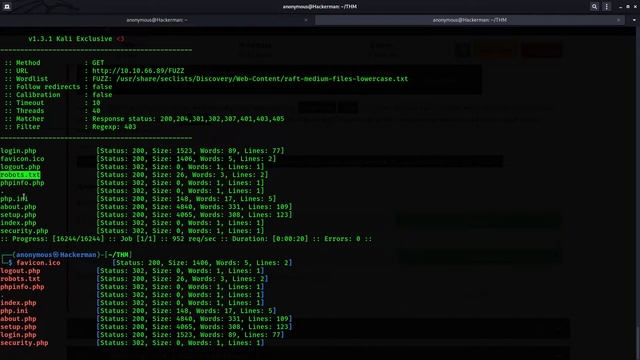Click the new tab icon in the title bar
The width and height of the screenshot is (640, 360).
(x=7, y=7)
